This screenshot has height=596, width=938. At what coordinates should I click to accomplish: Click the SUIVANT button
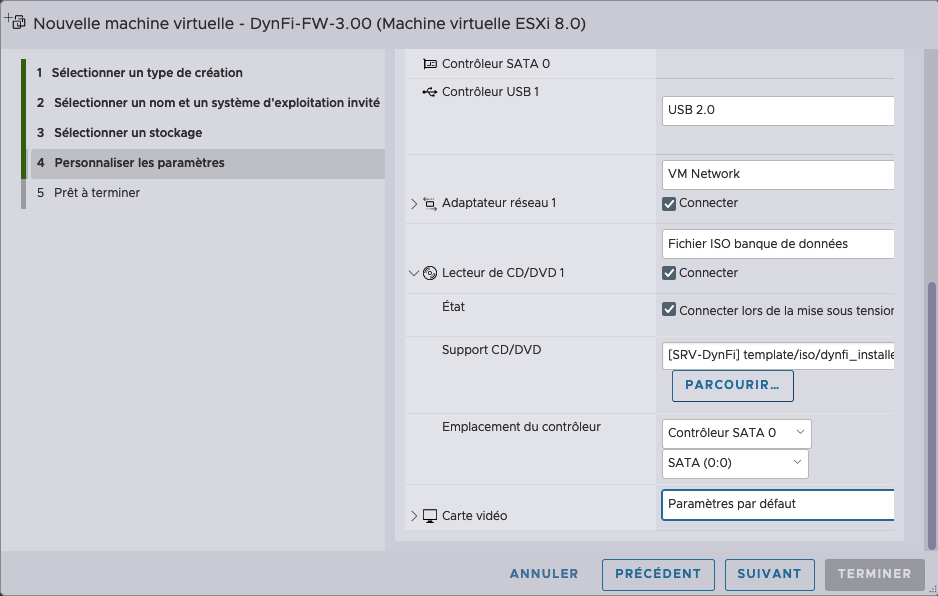(x=769, y=574)
